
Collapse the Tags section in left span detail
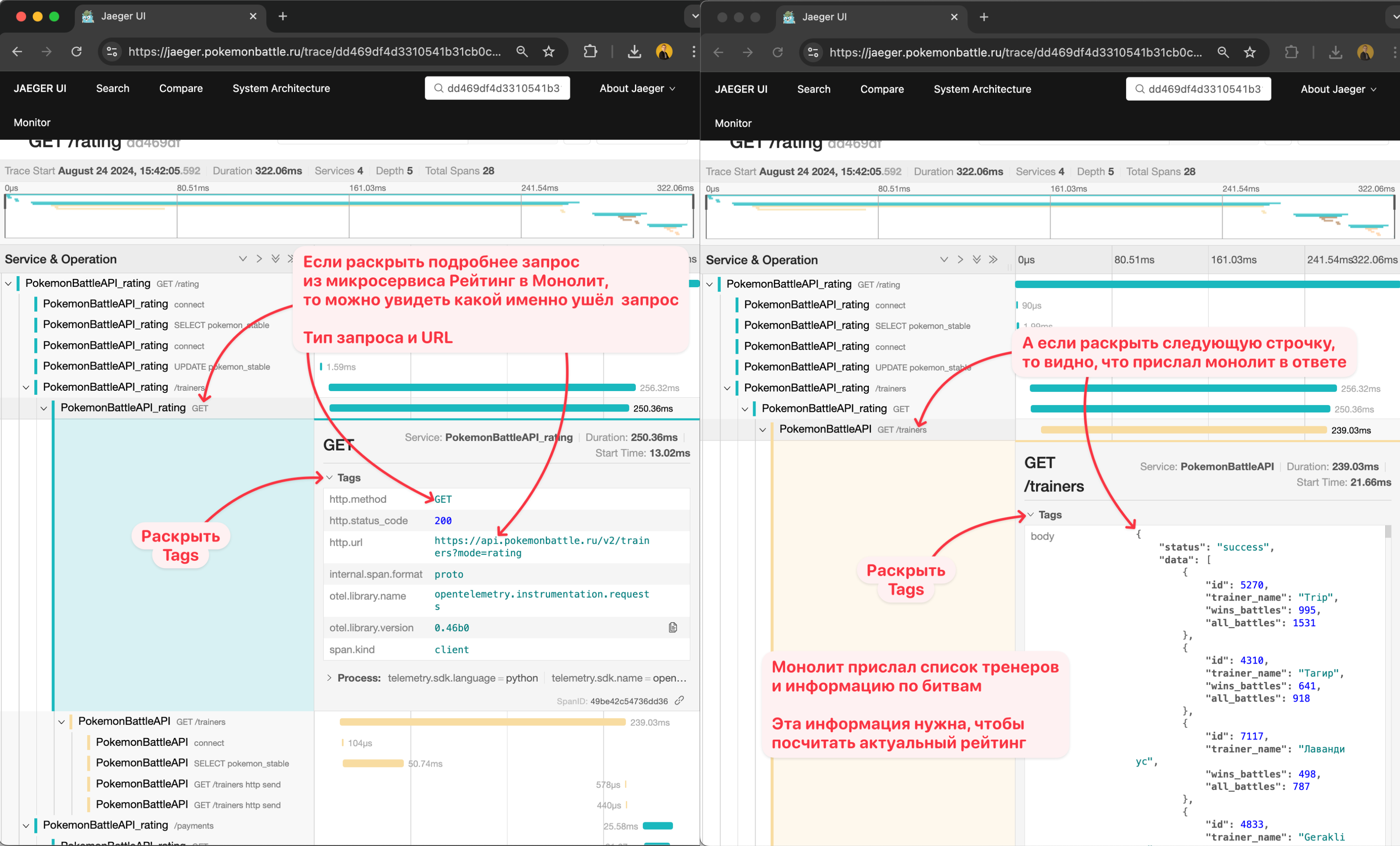click(x=330, y=477)
